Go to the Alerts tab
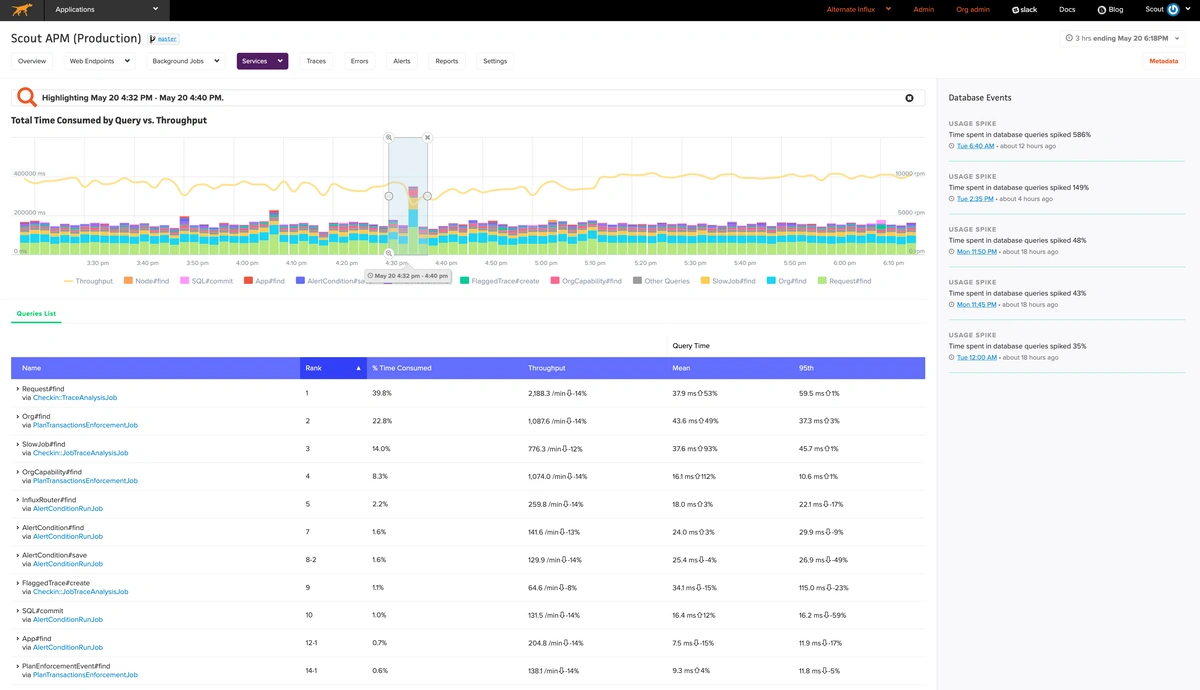The height and width of the screenshot is (690, 1200). pyautogui.click(x=402, y=61)
